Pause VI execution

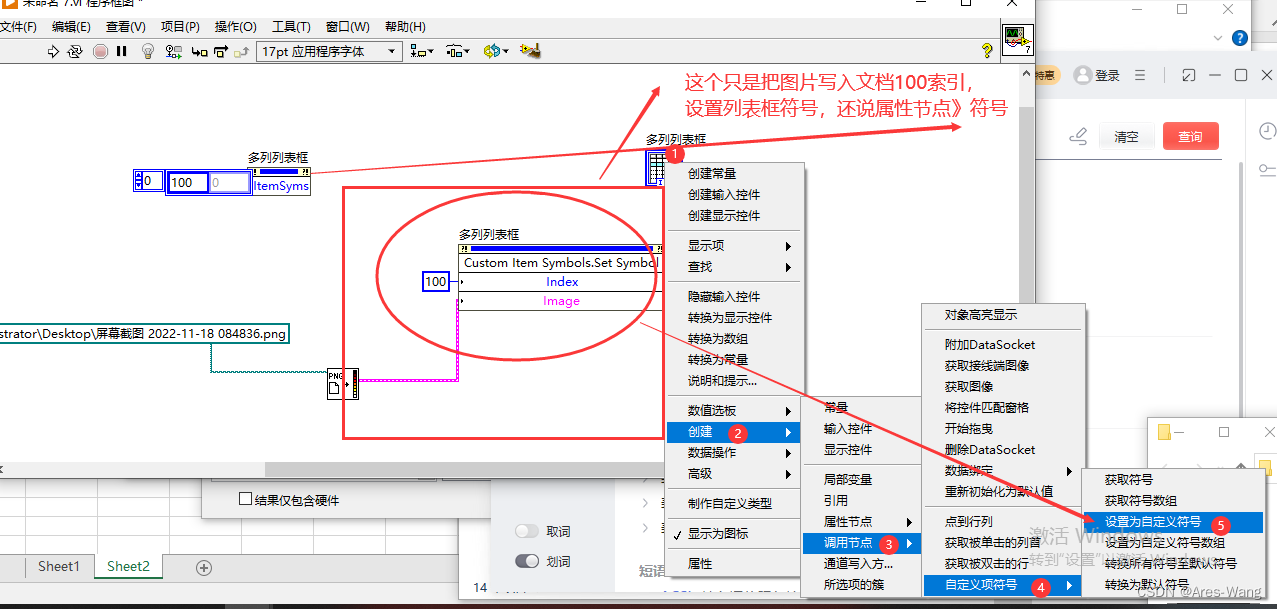[122, 49]
